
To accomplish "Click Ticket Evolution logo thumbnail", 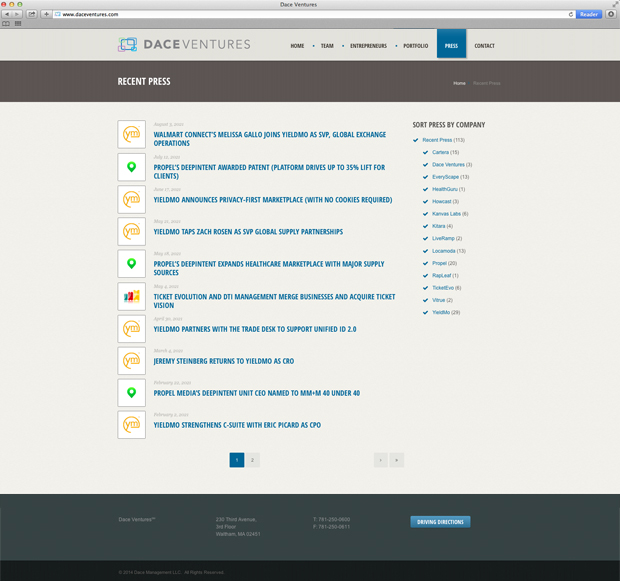I will (x=132, y=296).
